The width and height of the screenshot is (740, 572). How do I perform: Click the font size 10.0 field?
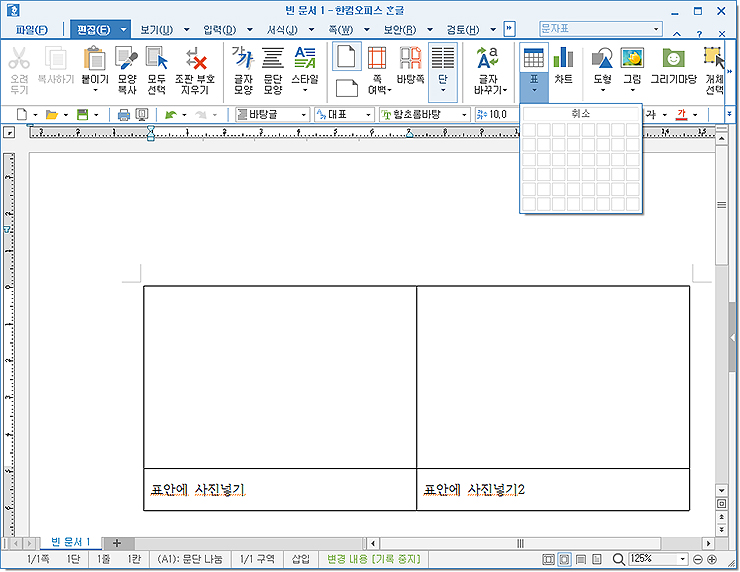[x=496, y=114]
